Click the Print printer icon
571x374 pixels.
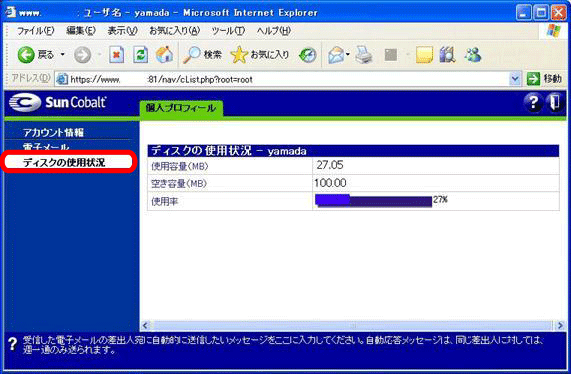tap(364, 55)
